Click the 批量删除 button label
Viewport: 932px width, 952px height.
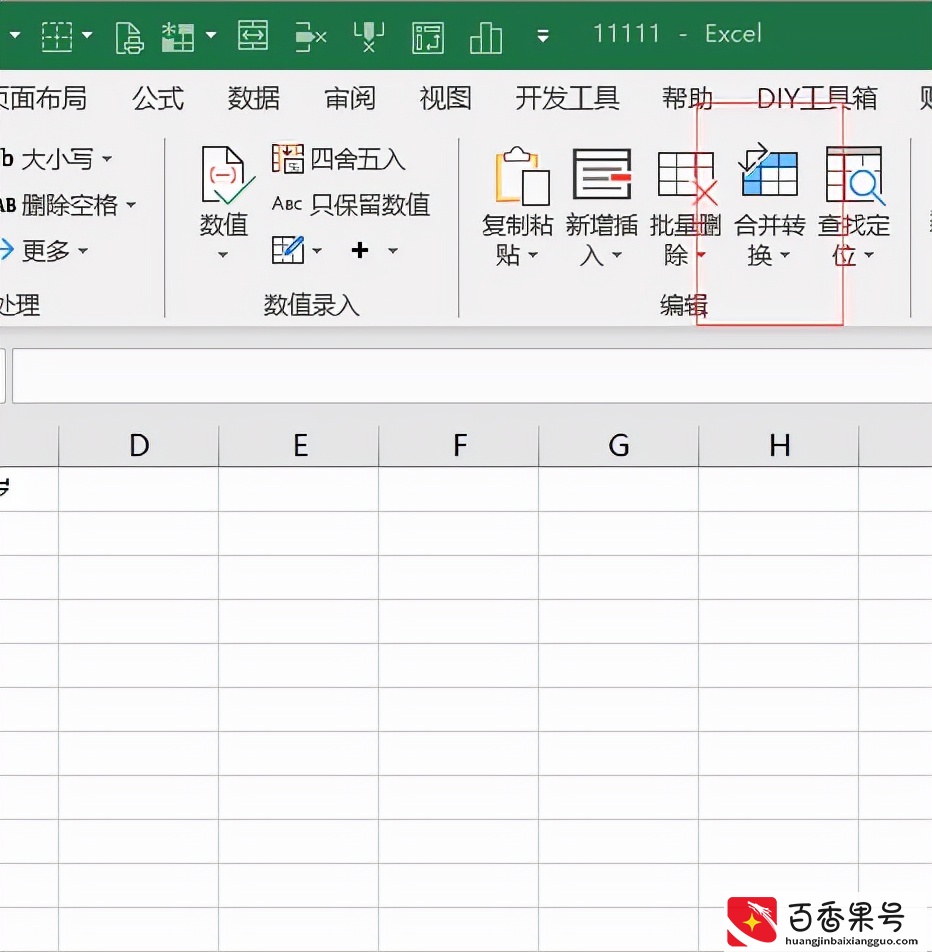[685, 240]
